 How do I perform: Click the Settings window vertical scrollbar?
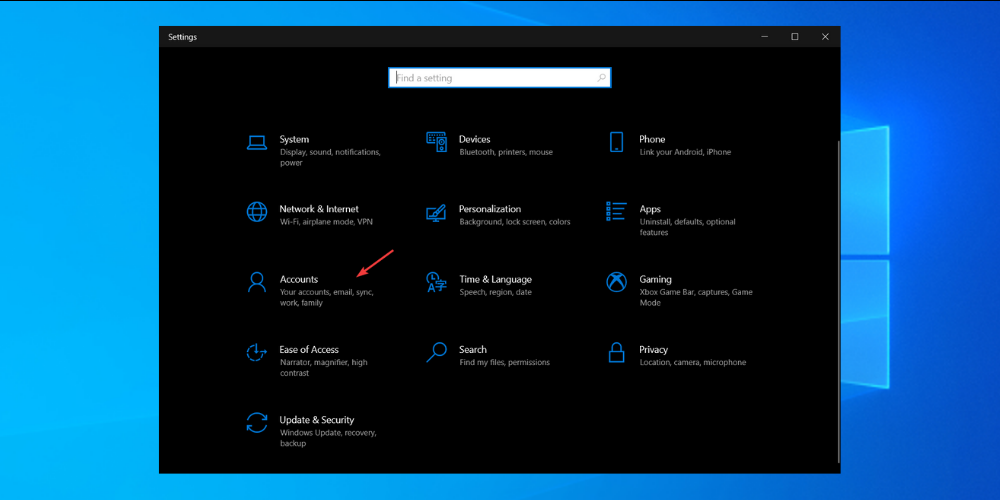click(837, 301)
